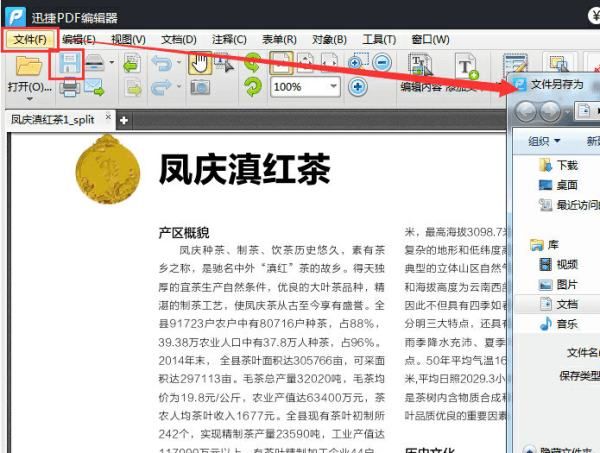Click the Redo arrow icon
This screenshot has width=600, height=453.
[161, 87]
